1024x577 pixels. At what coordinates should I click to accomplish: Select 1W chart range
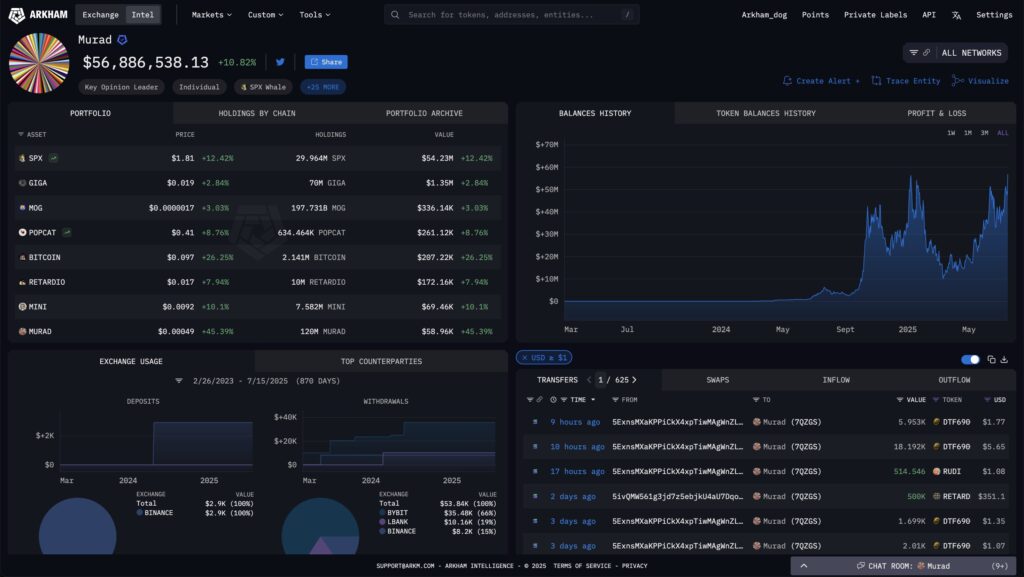click(x=951, y=133)
